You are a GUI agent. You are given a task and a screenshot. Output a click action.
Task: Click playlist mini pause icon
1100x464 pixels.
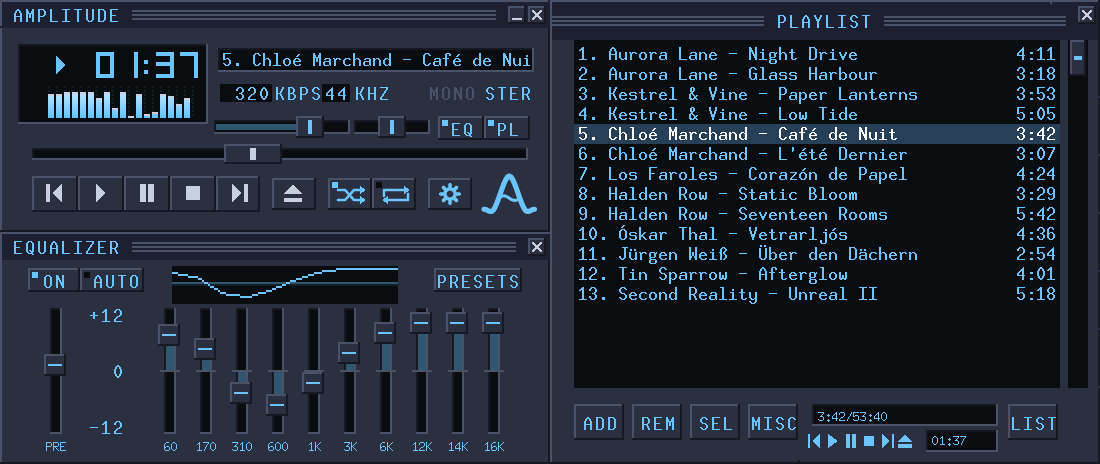point(851,441)
